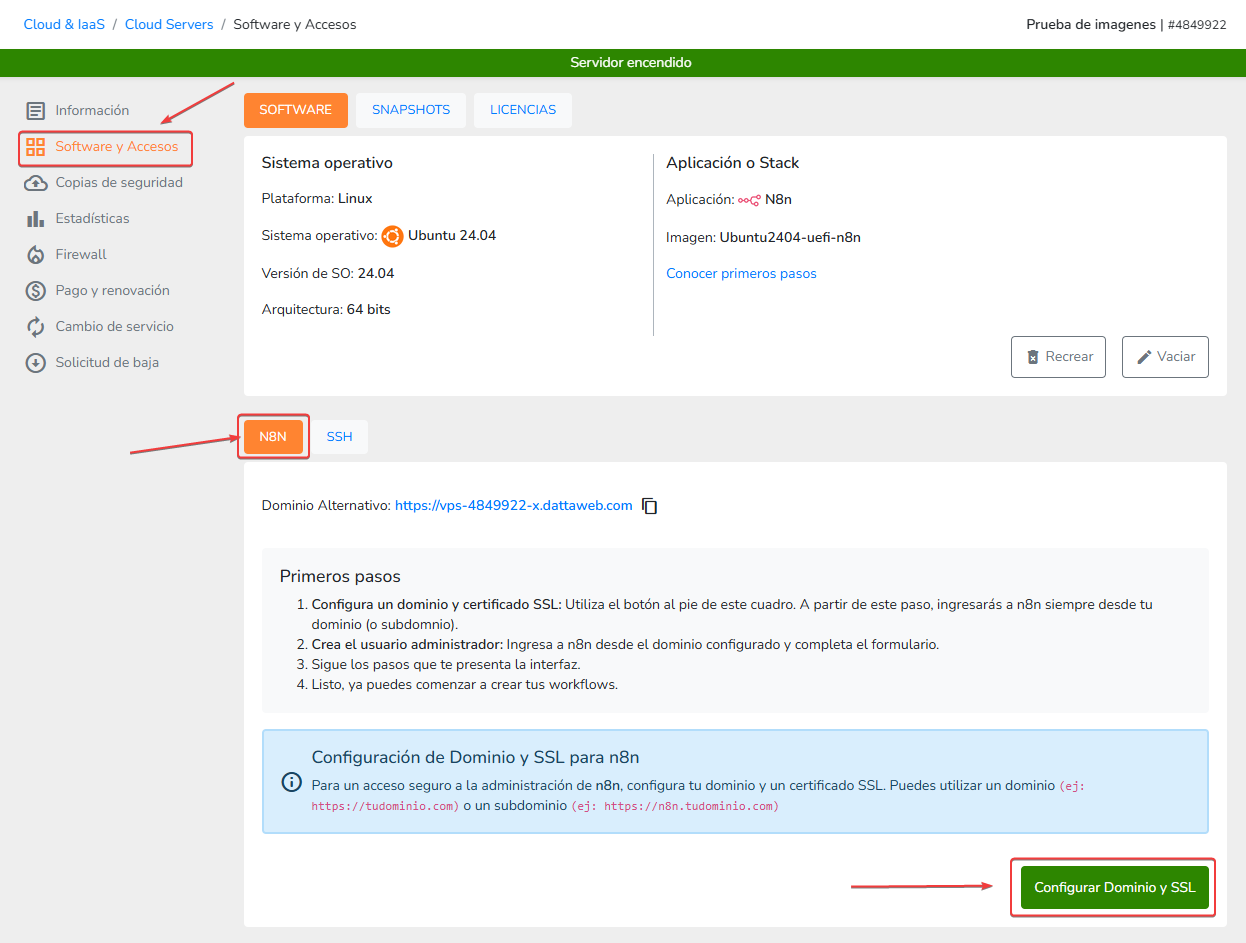The height and width of the screenshot is (943, 1246).
Task: Open the Conocer primeros pasos link
Action: pos(741,274)
